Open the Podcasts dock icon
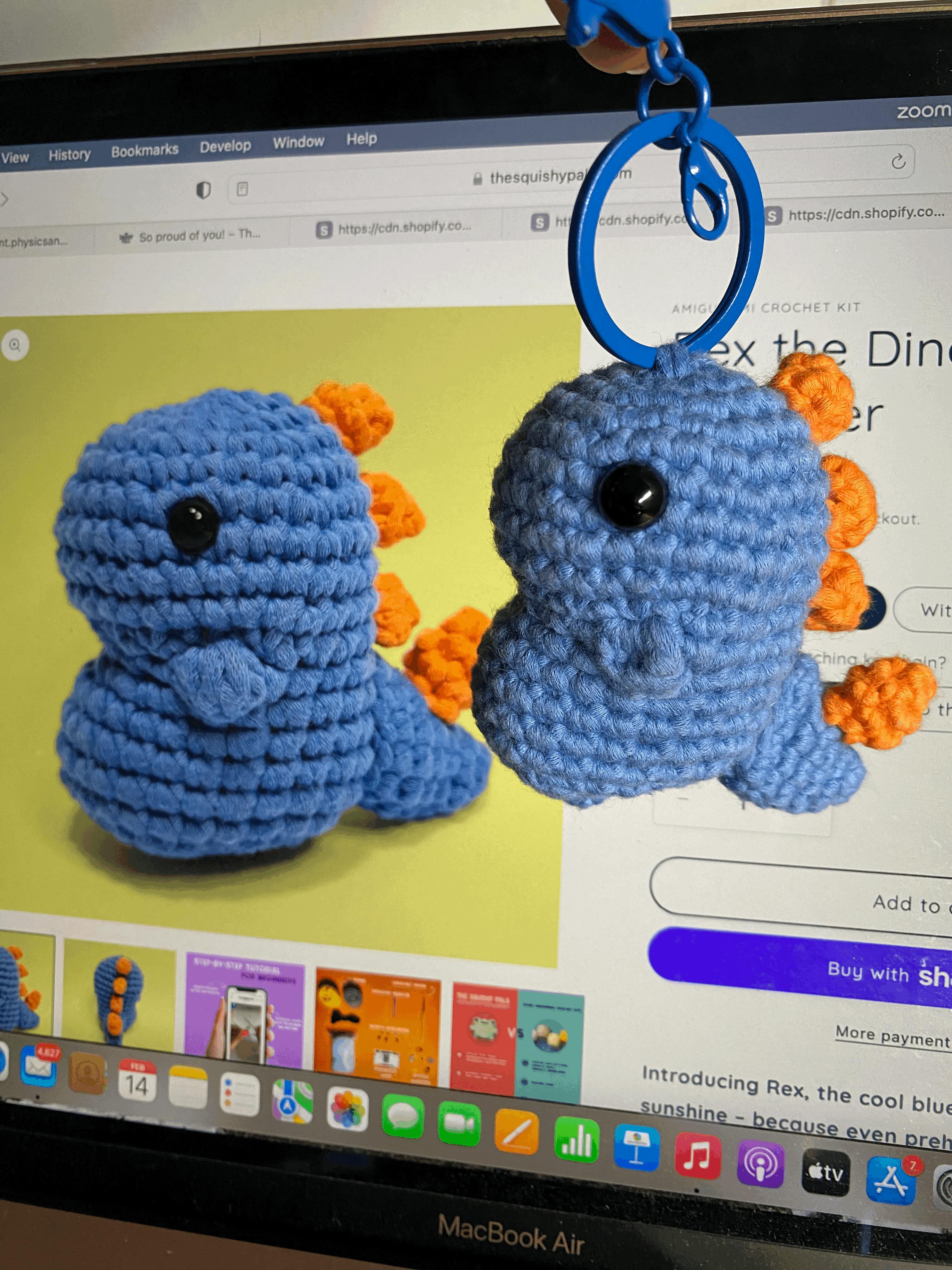 click(760, 1164)
